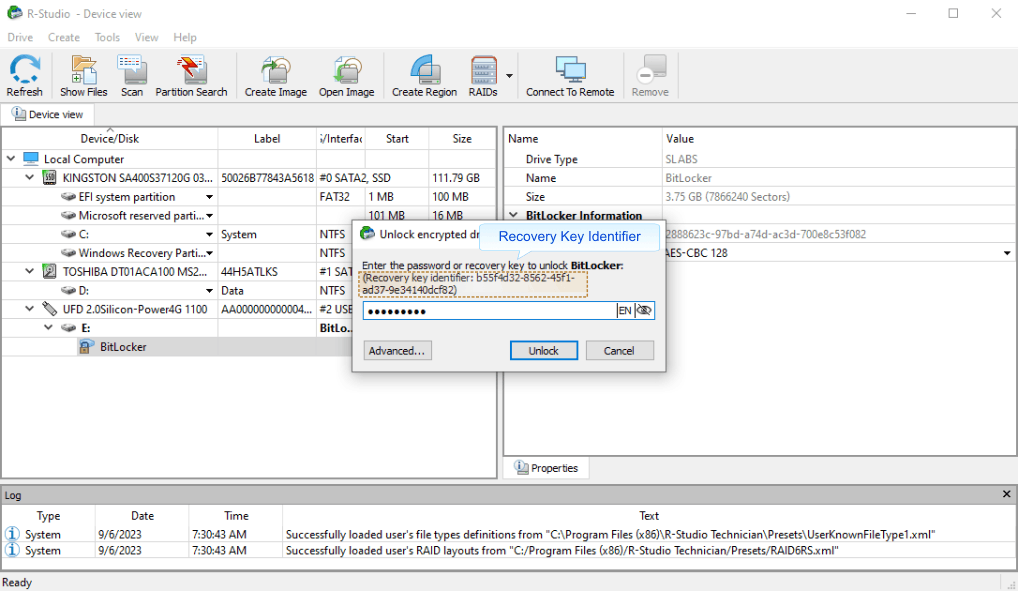1018x591 pixels.
Task: Open Advanced options in unlock dialog
Action: pyautogui.click(x=397, y=350)
